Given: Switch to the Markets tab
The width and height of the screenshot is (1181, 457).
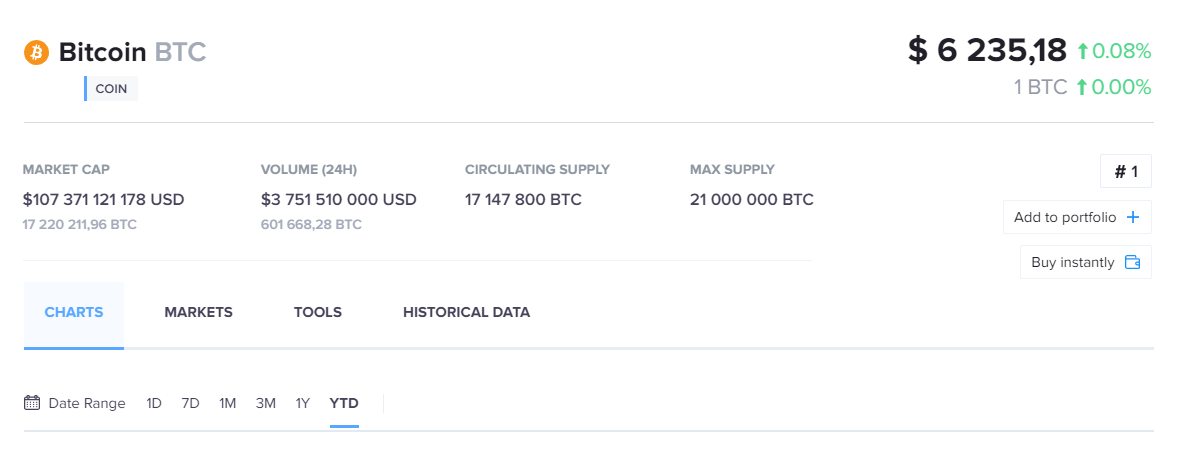Looking at the screenshot, I should click(198, 312).
